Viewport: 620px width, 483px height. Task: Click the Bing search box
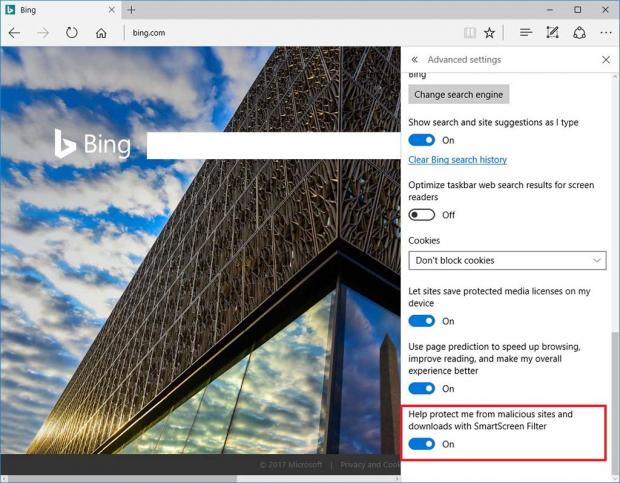274,146
